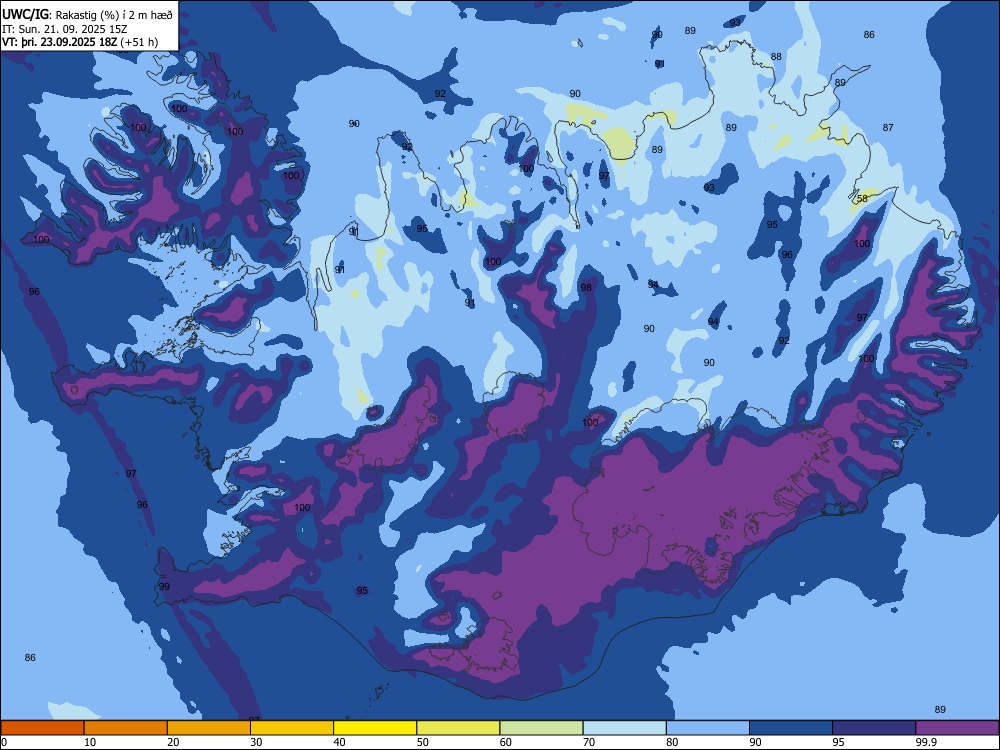Click the '87' humidity value on the map
The width and height of the screenshot is (1000, 750).
888,128
